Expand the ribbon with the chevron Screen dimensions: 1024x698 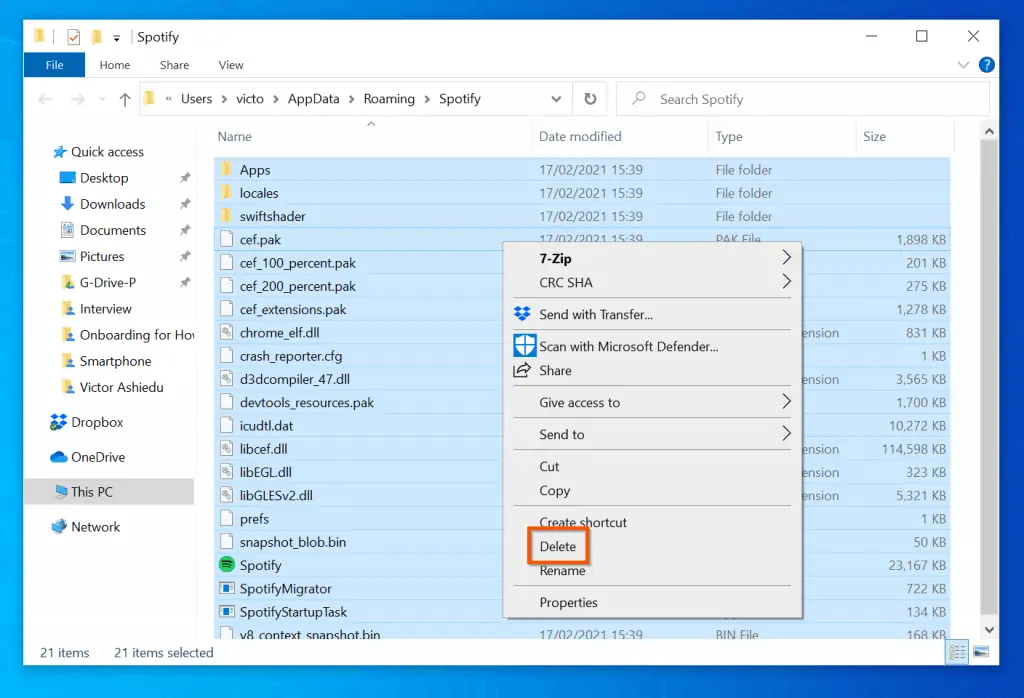[x=963, y=65]
